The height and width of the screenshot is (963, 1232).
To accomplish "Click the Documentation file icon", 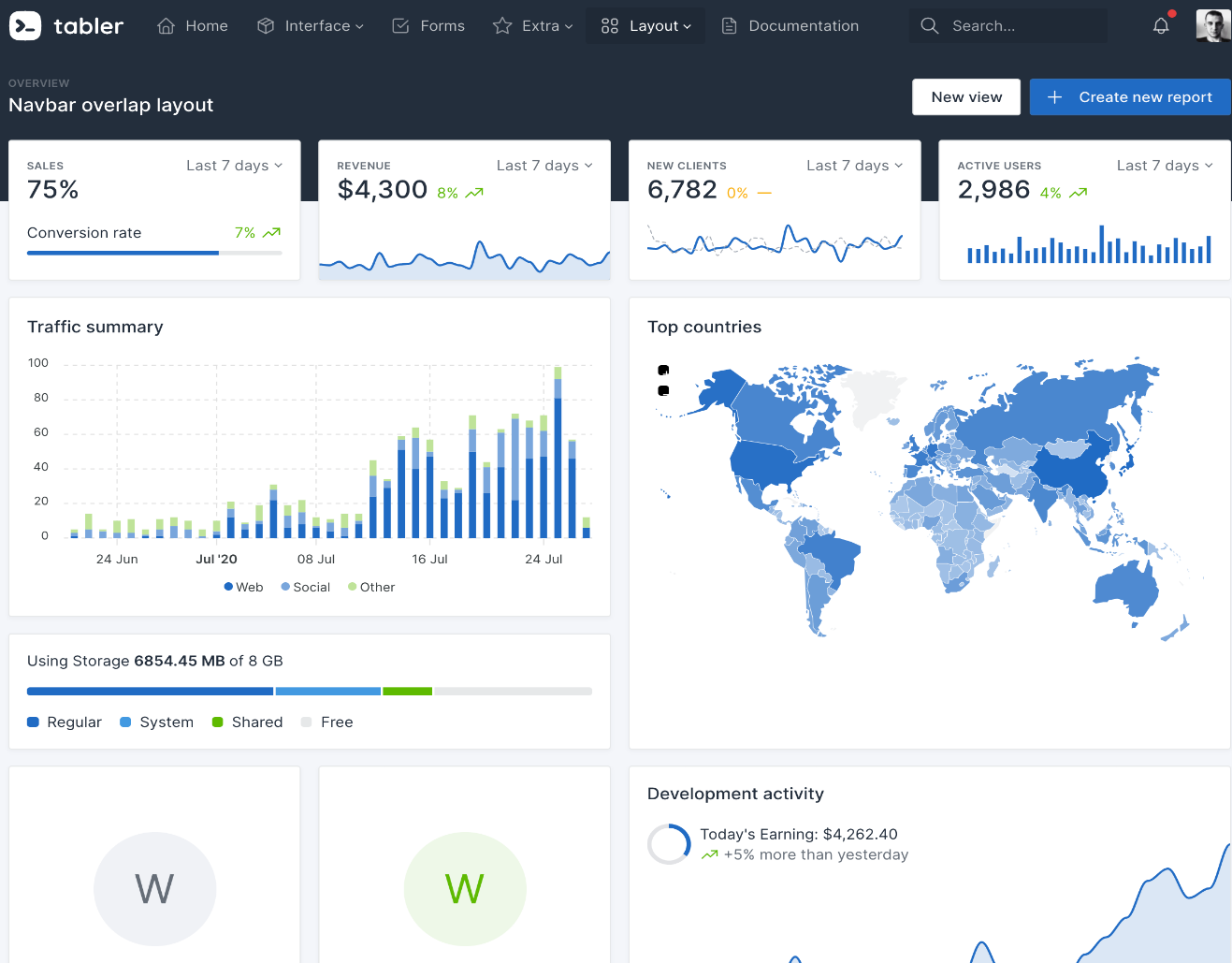I will [x=730, y=26].
